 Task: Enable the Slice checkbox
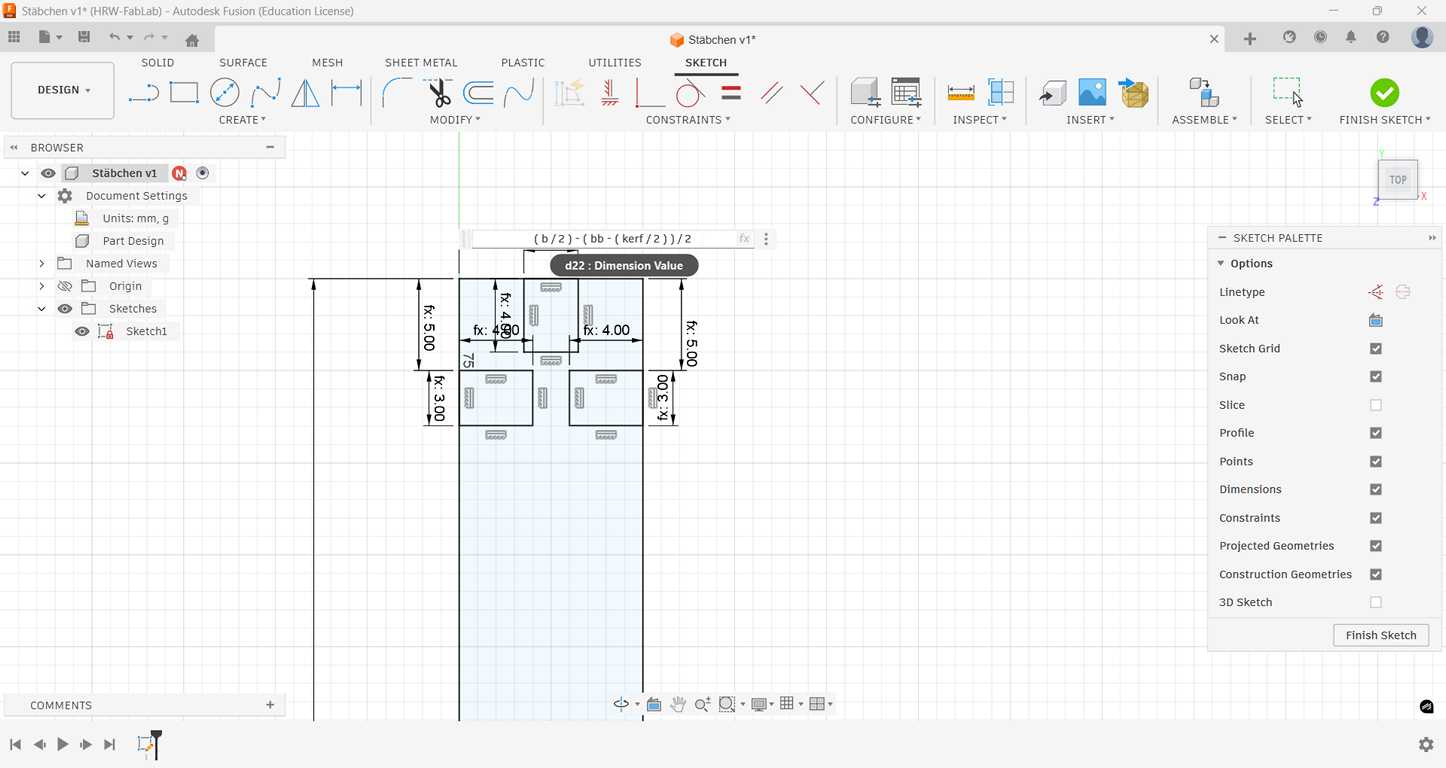1375,405
